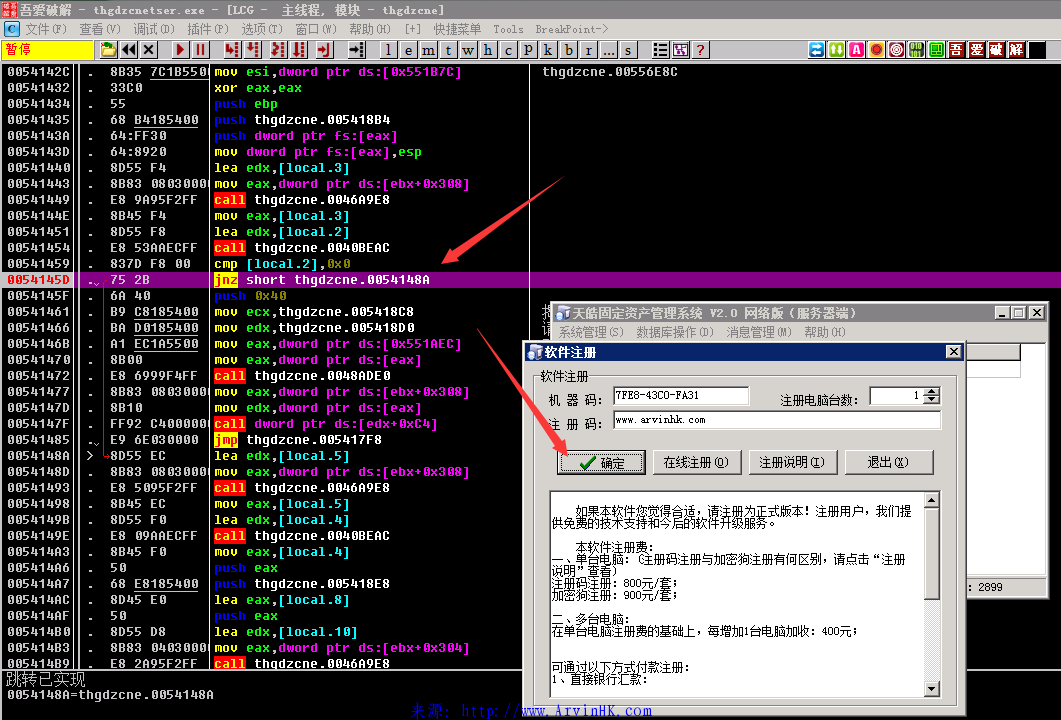
Task: Click the Open file toolbar icon
Action: [x=108, y=49]
